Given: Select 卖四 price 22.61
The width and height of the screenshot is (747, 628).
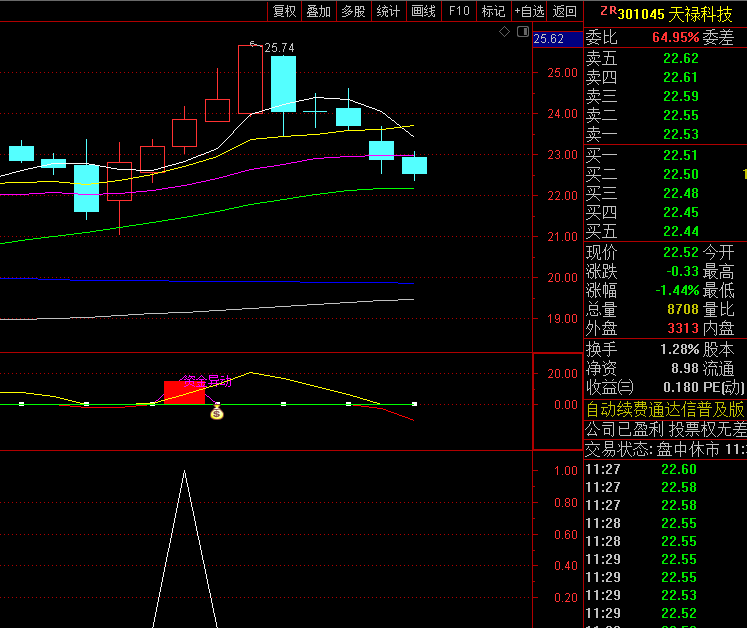Looking at the screenshot, I should tap(681, 77).
